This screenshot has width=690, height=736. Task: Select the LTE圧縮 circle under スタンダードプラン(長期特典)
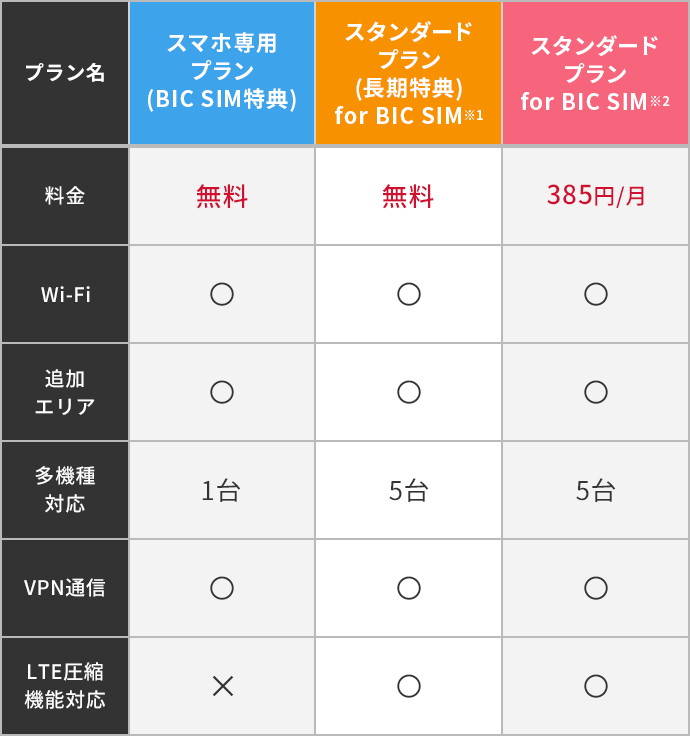click(408, 686)
